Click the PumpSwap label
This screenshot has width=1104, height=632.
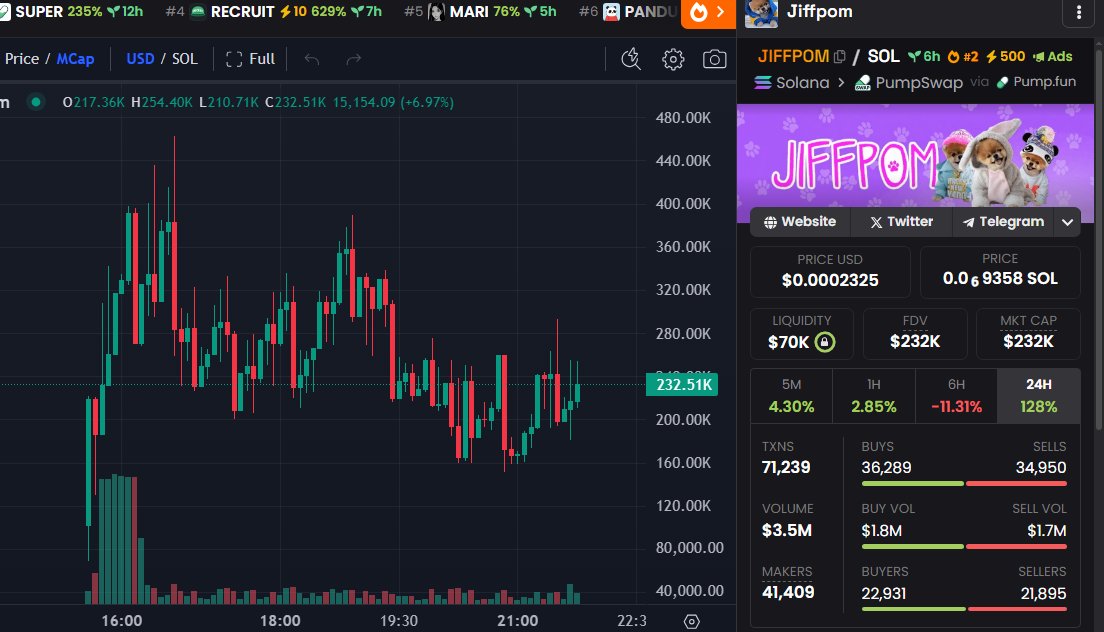pyautogui.click(x=919, y=82)
